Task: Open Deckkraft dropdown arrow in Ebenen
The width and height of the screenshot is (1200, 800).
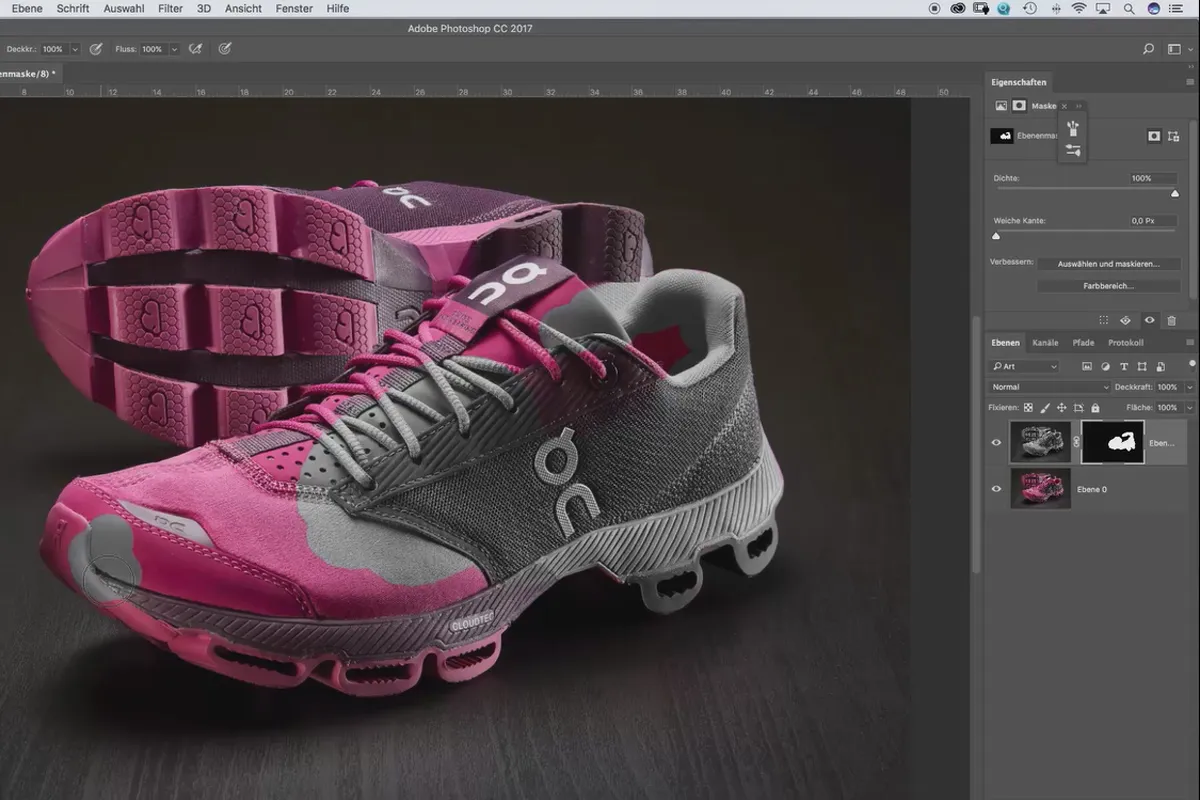Action: (1189, 387)
